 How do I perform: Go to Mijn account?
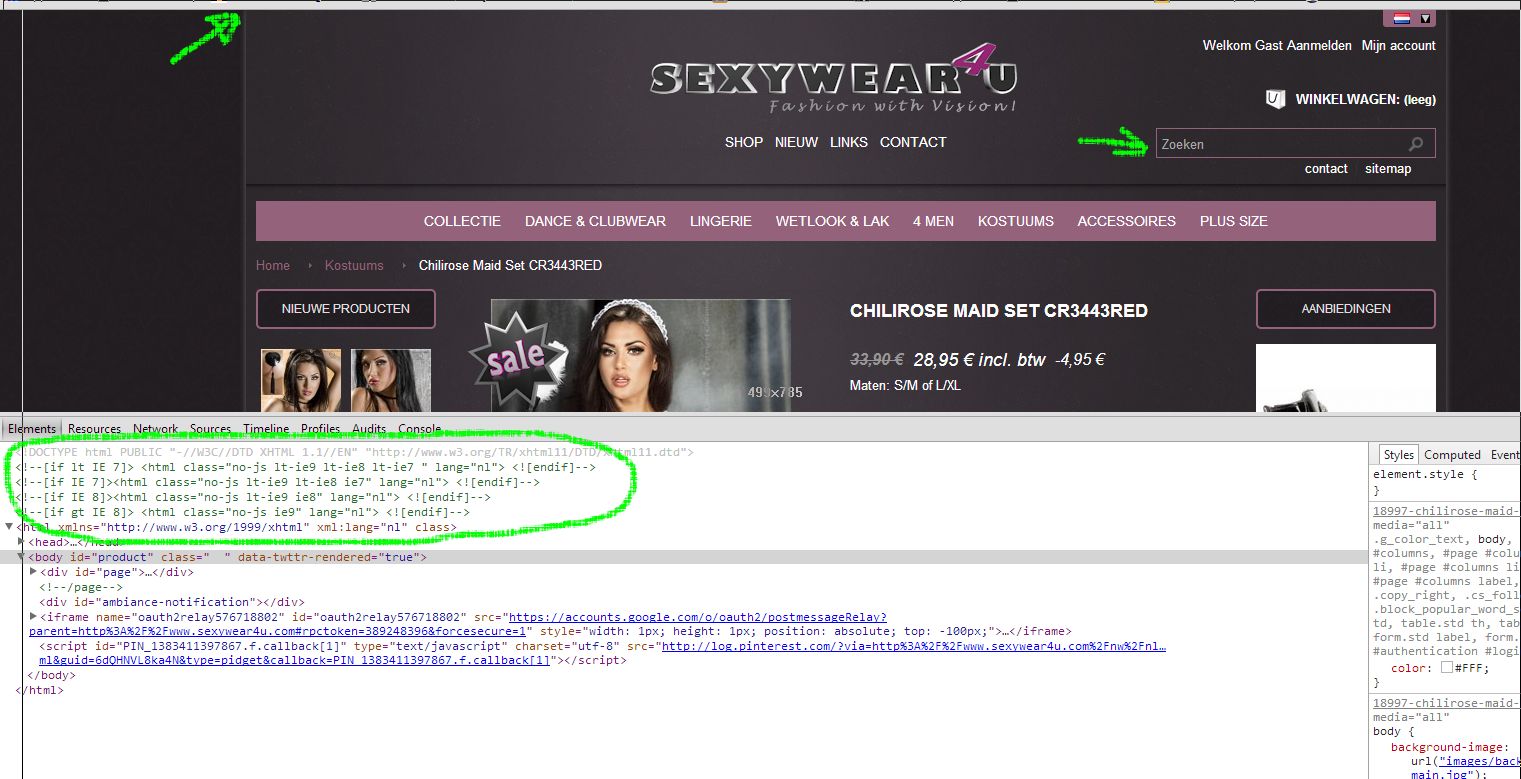click(1398, 45)
